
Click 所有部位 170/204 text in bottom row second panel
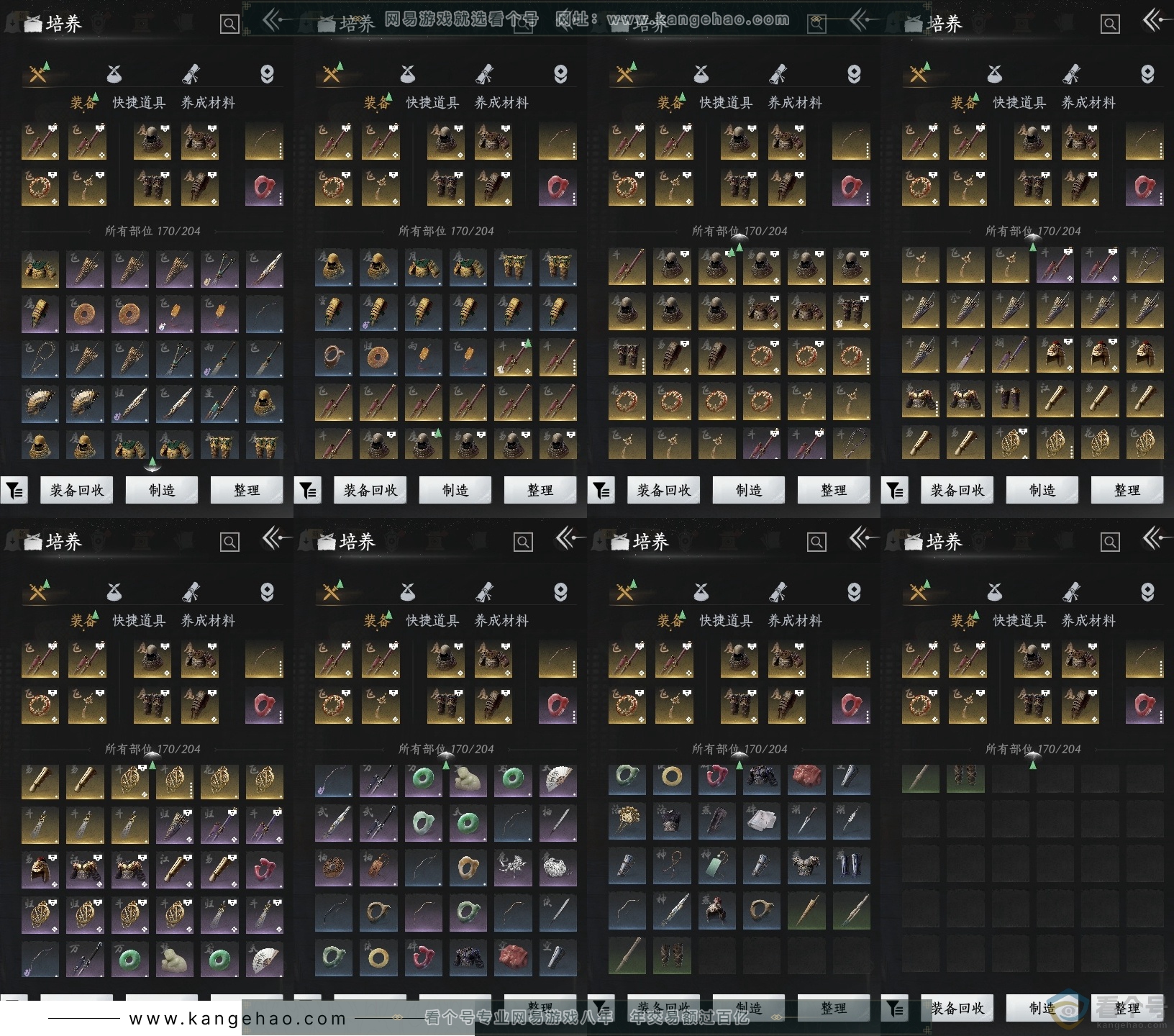446,749
